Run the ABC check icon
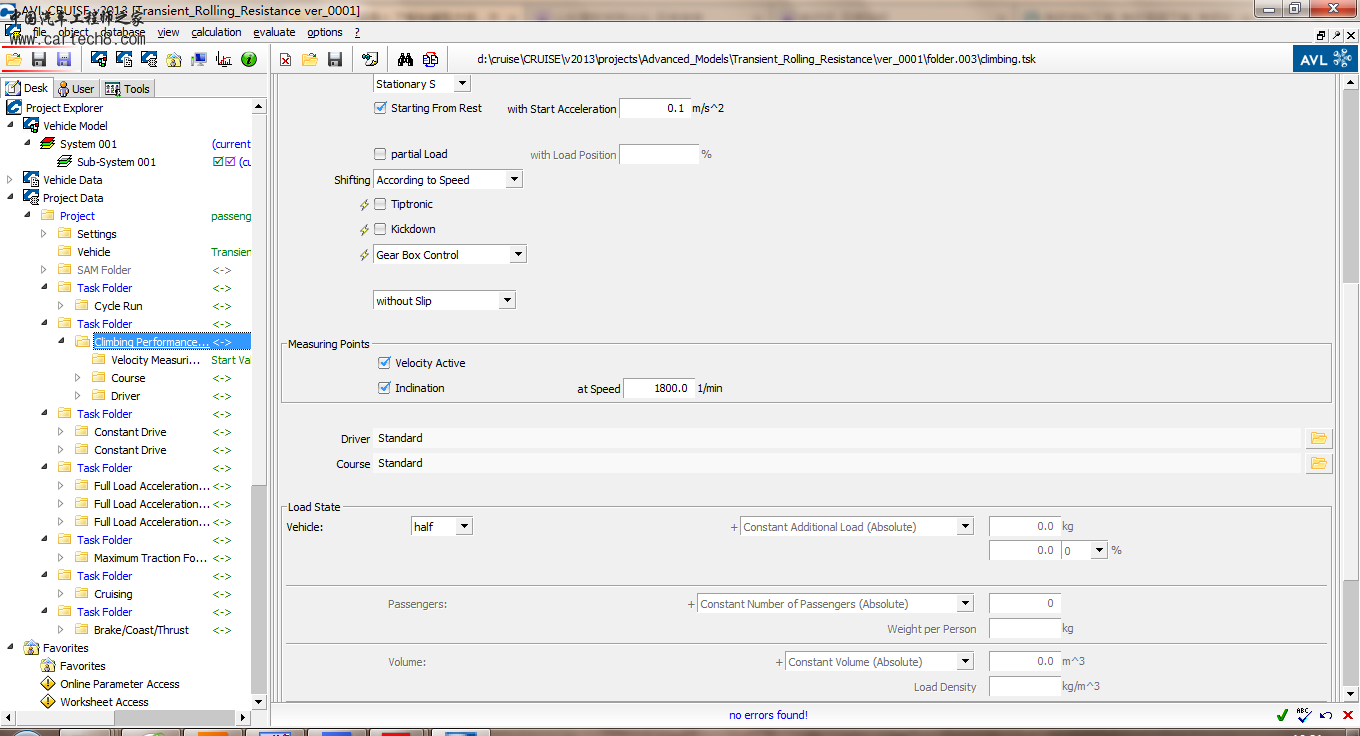1360x736 pixels. [1304, 715]
